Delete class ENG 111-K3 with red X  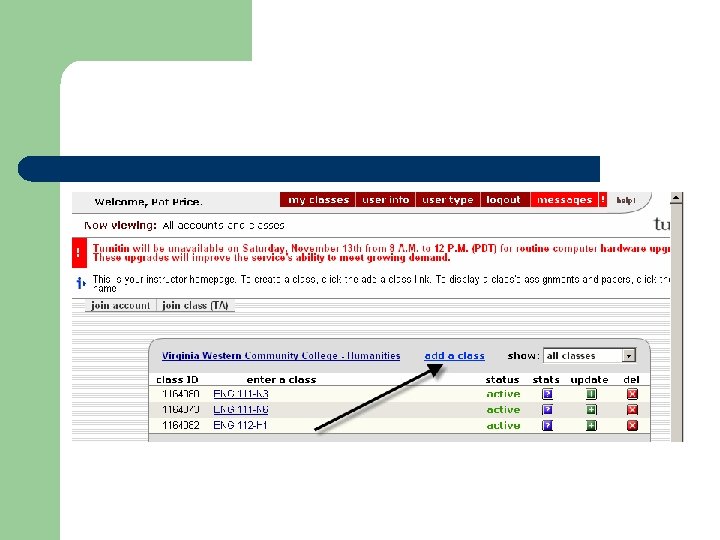click(x=632, y=394)
